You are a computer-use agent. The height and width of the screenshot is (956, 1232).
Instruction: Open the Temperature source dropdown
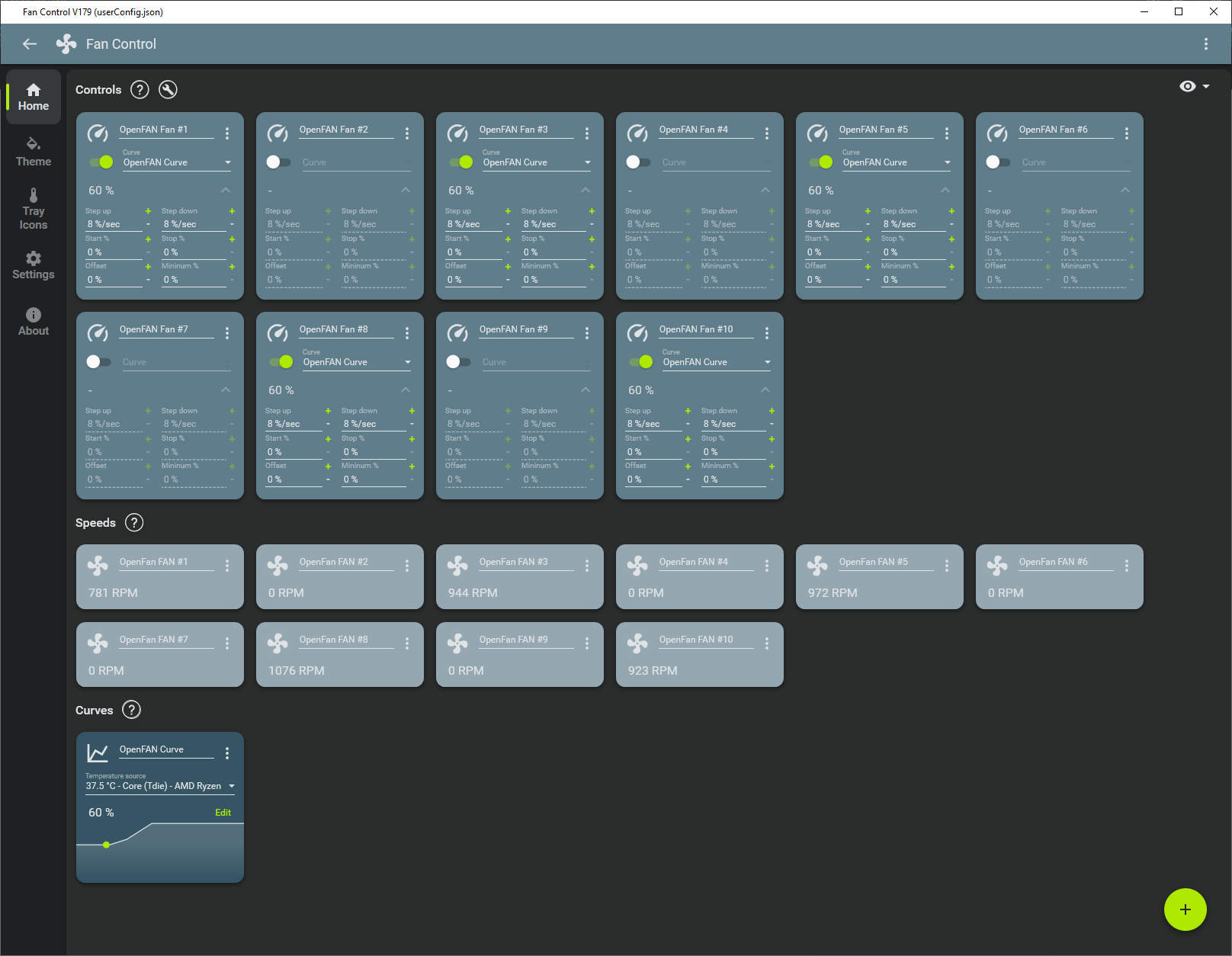click(160, 786)
